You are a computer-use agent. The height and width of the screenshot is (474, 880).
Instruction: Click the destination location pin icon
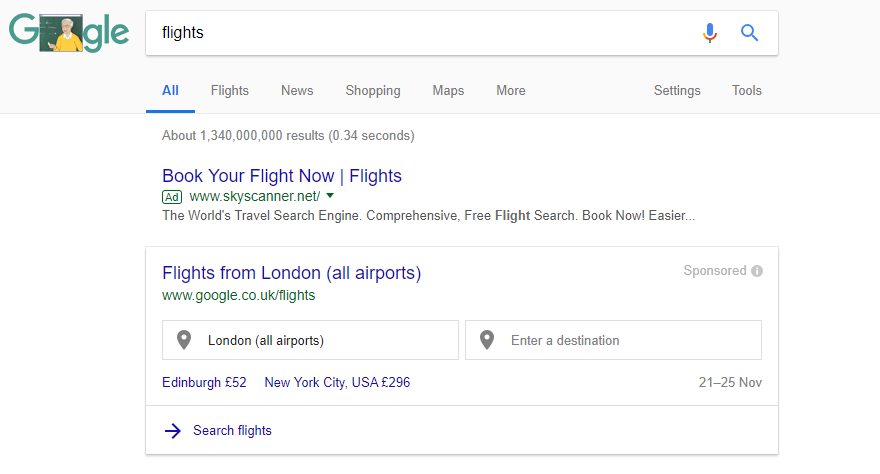tap(487, 340)
